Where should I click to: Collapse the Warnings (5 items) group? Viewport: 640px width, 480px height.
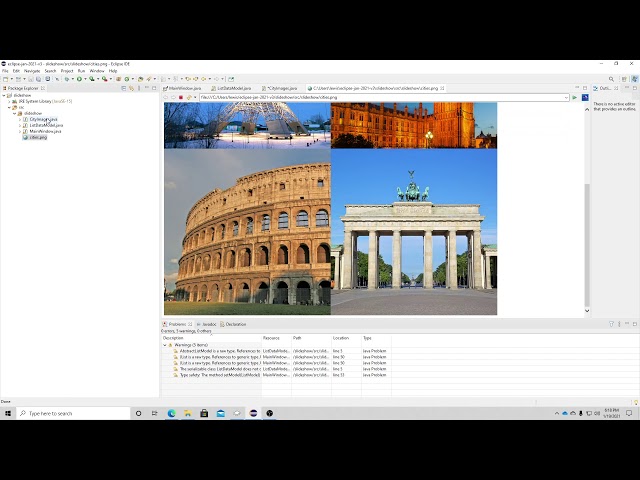click(165, 345)
